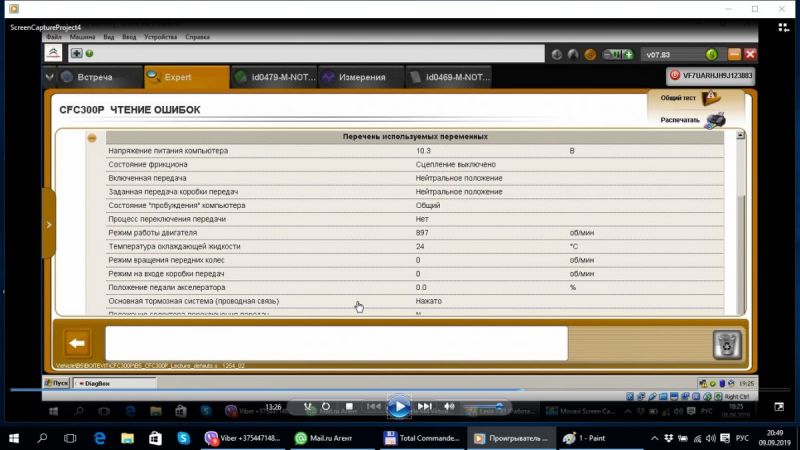Switch to the Expert tab
Viewport: 800px width, 450px height.
185,77
